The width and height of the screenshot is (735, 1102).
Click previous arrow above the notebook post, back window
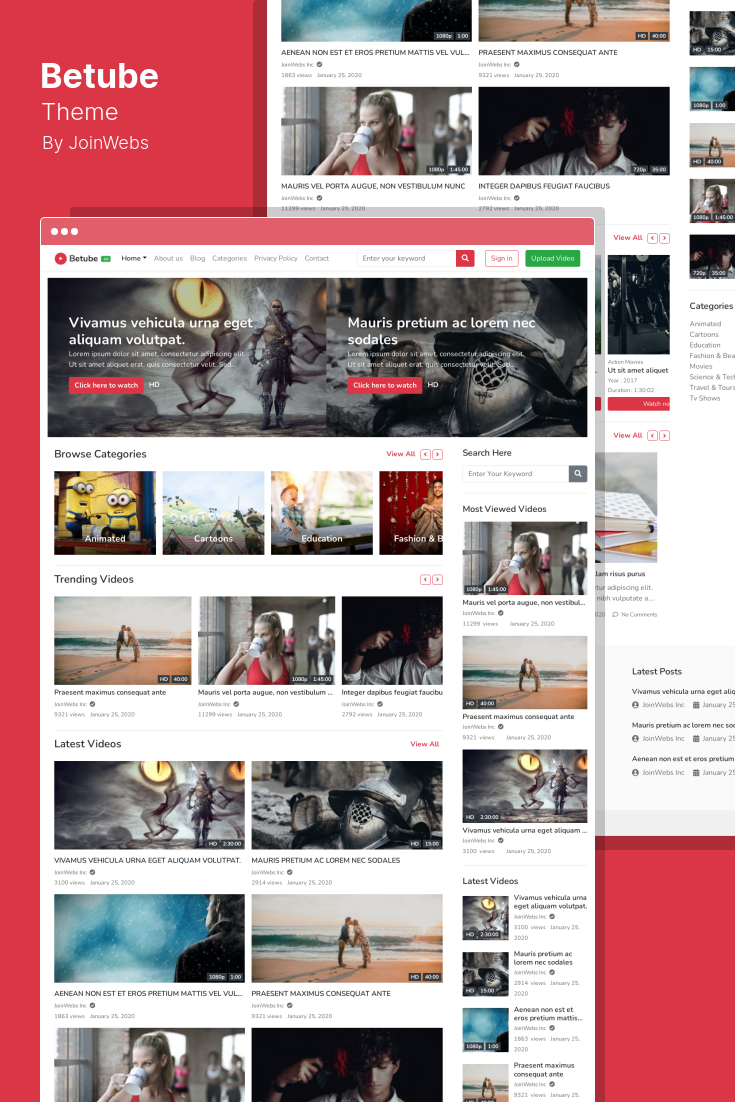coord(652,436)
